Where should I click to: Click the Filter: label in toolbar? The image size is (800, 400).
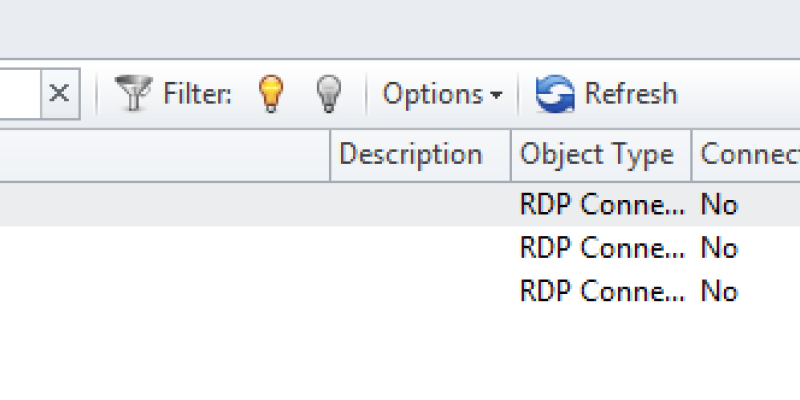[197, 94]
